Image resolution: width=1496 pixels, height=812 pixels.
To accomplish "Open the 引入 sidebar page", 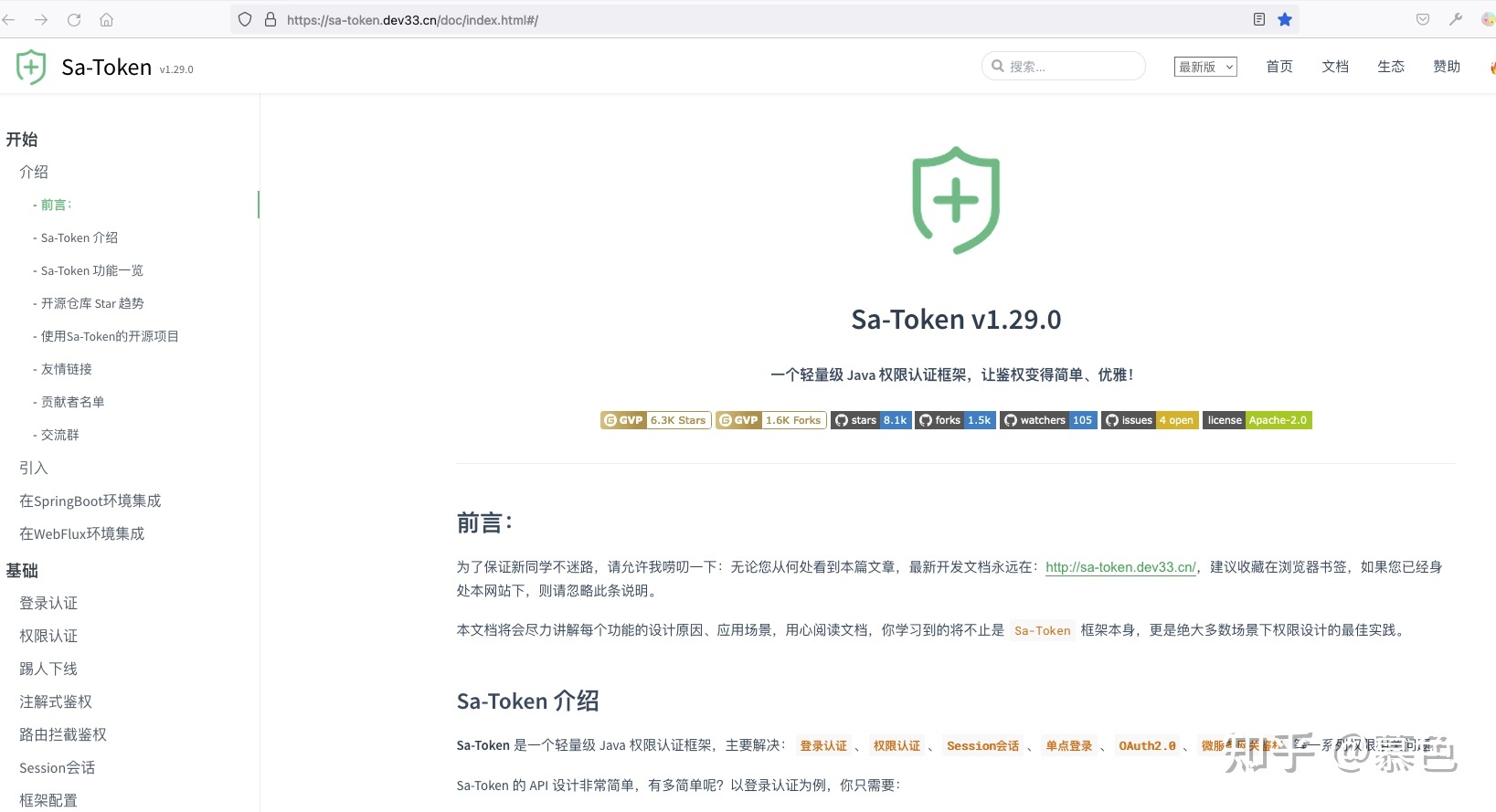I will click(x=34, y=468).
